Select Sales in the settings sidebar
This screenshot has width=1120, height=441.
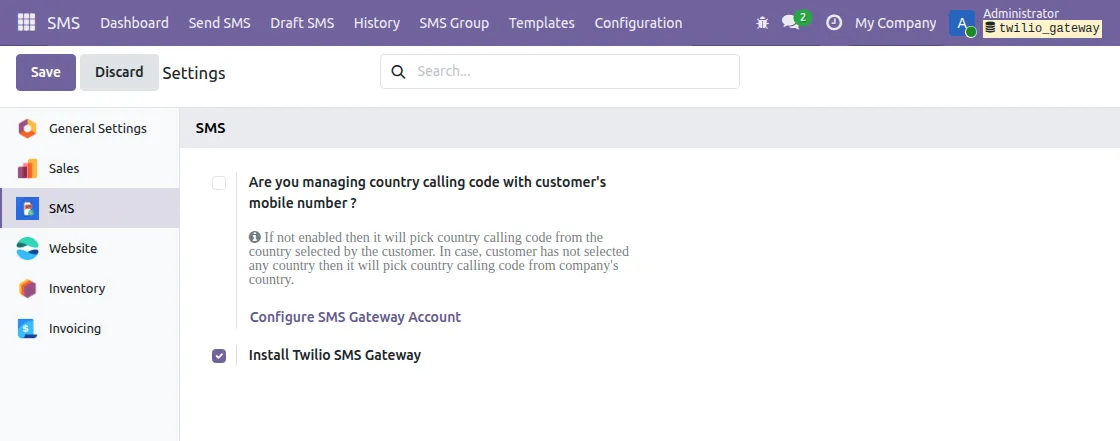[x=64, y=169]
